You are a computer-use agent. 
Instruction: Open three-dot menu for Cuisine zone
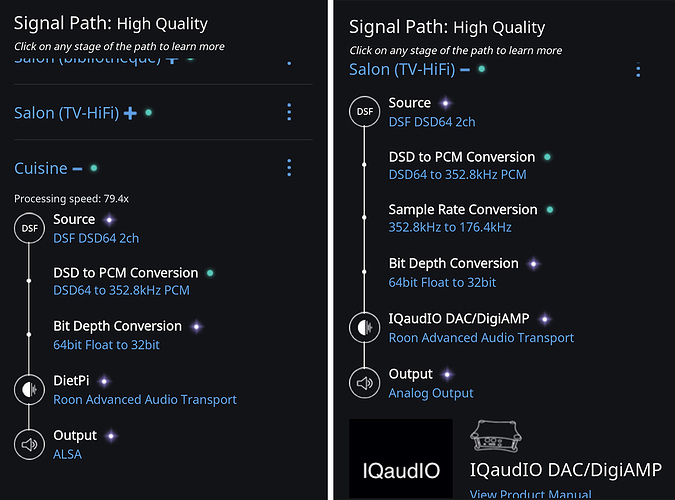tap(289, 168)
